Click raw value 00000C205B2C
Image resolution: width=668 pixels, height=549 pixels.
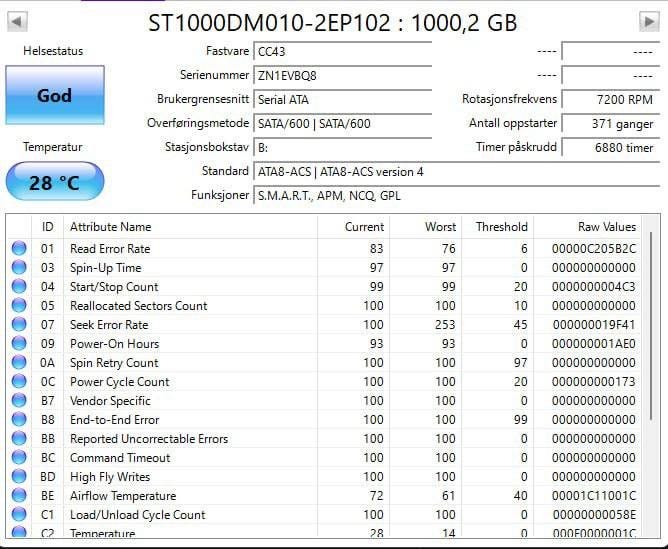click(x=594, y=248)
